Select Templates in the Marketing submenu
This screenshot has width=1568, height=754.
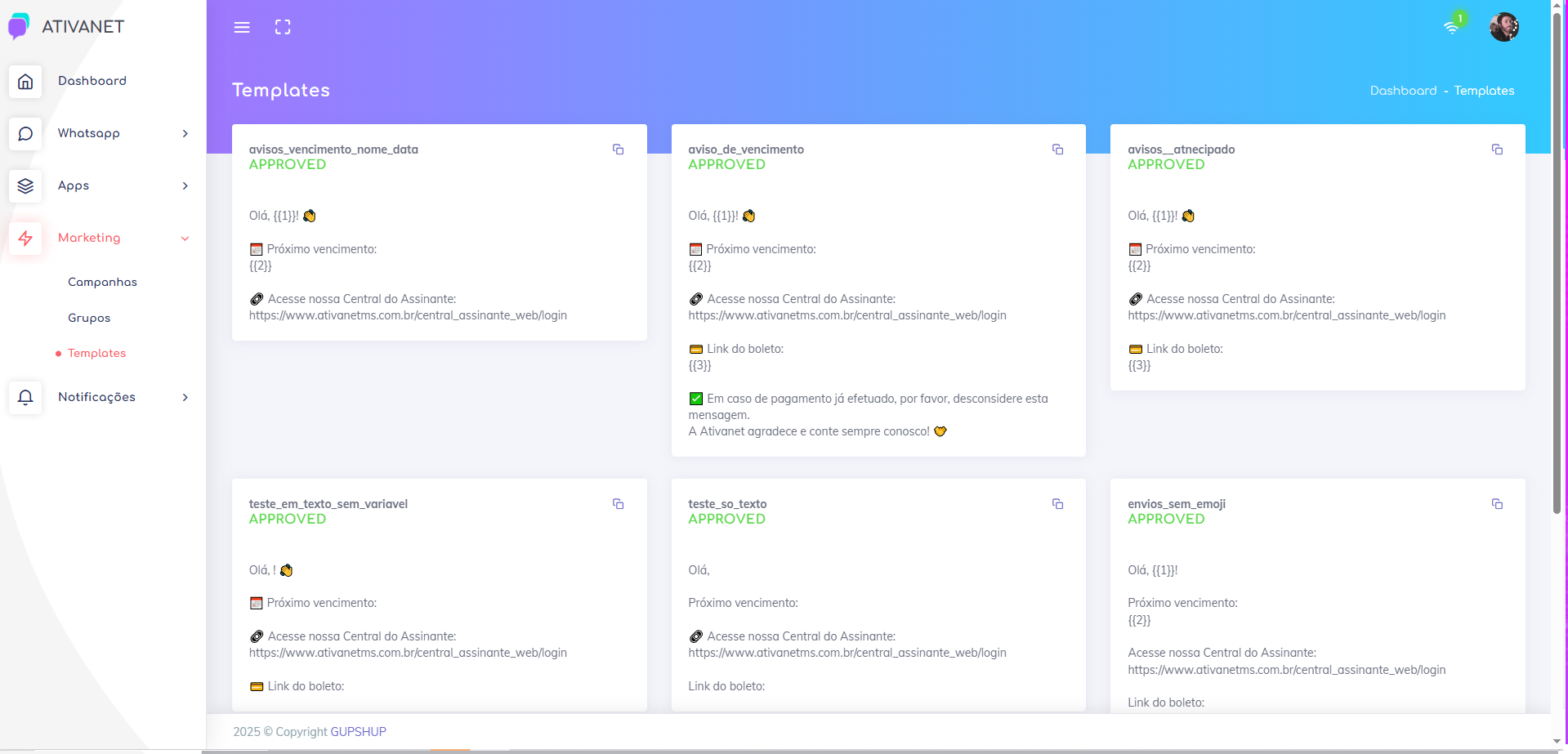(x=96, y=353)
